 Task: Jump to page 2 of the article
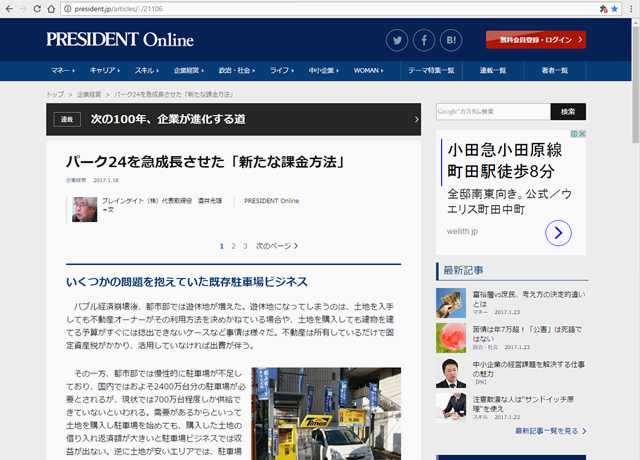233,245
